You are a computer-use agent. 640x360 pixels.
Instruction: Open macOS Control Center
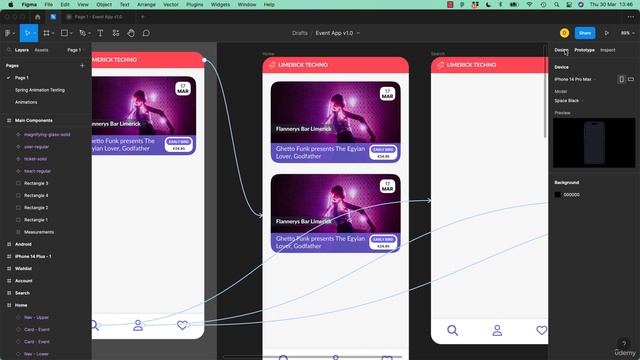click(x=569, y=4)
